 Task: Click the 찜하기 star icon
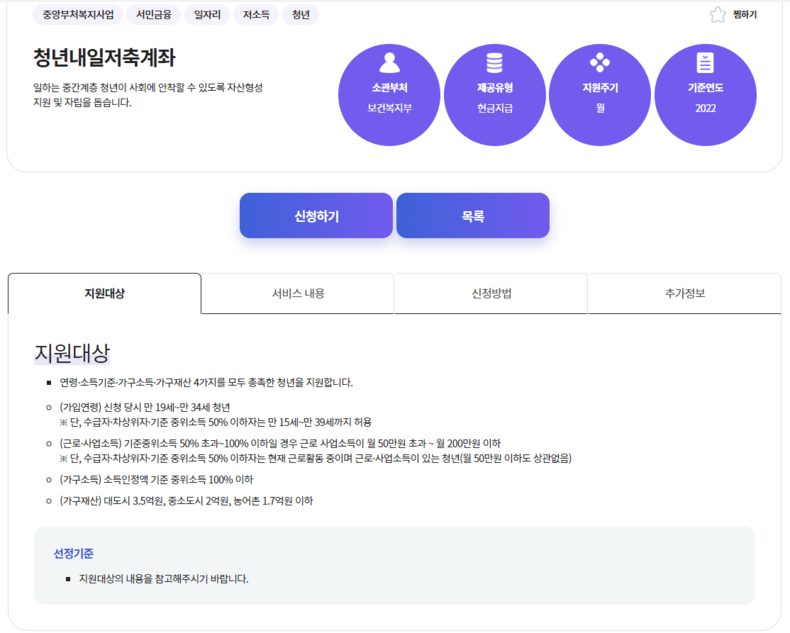tap(717, 15)
